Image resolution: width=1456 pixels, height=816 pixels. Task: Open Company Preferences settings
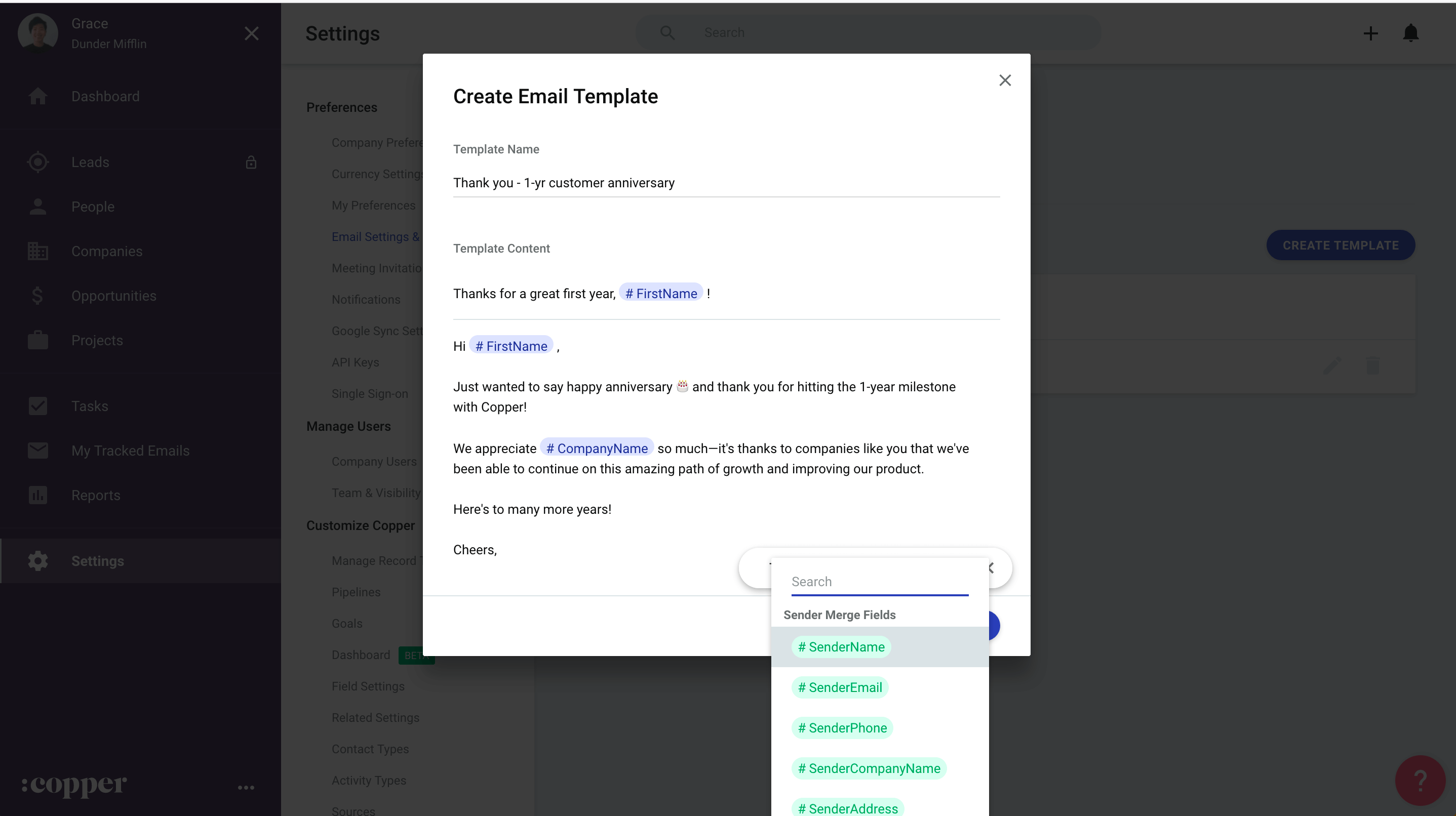[377, 142]
